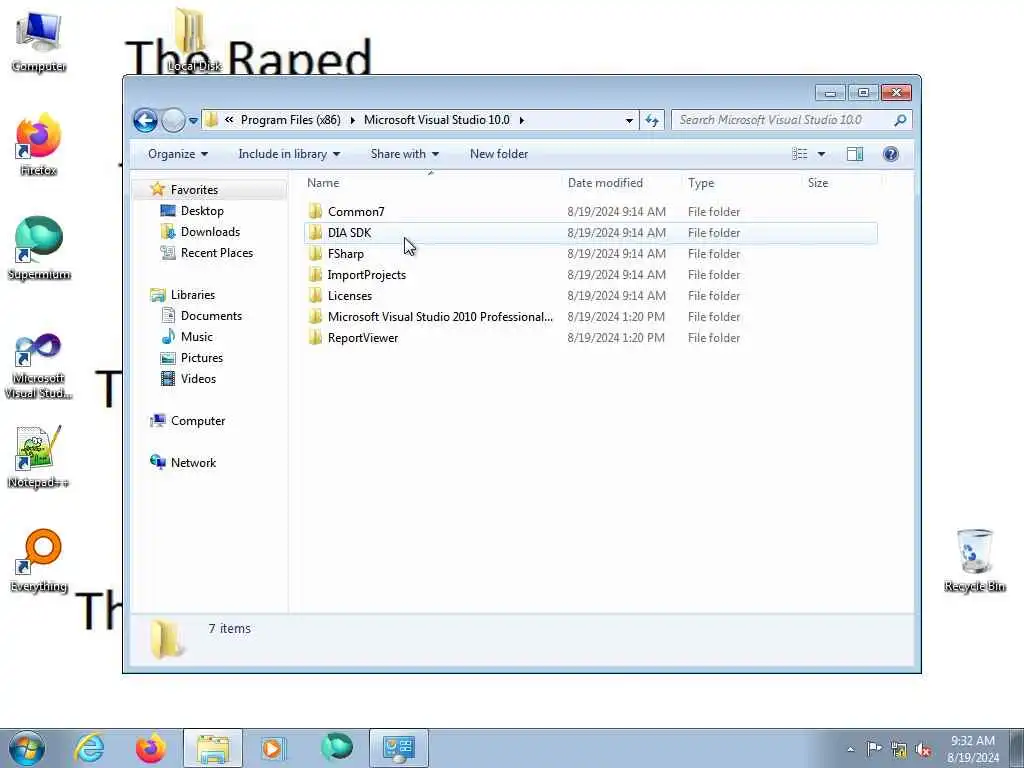The height and width of the screenshot is (768, 1024).
Task: Open Recent Places in navigation pane
Action: pos(216,253)
